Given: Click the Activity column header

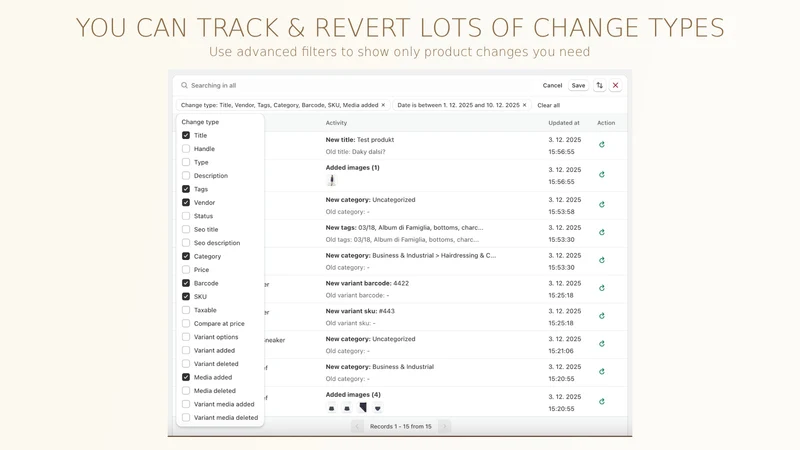Looking at the screenshot, I should (x=336, y=123).
